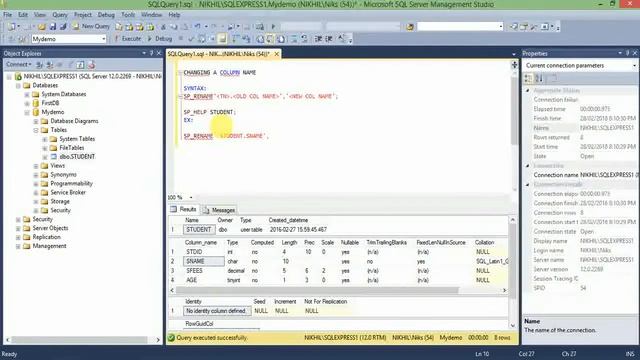Toggle Categorized view in Properties panel
The image size is (640, 360).
click(528, 78)
